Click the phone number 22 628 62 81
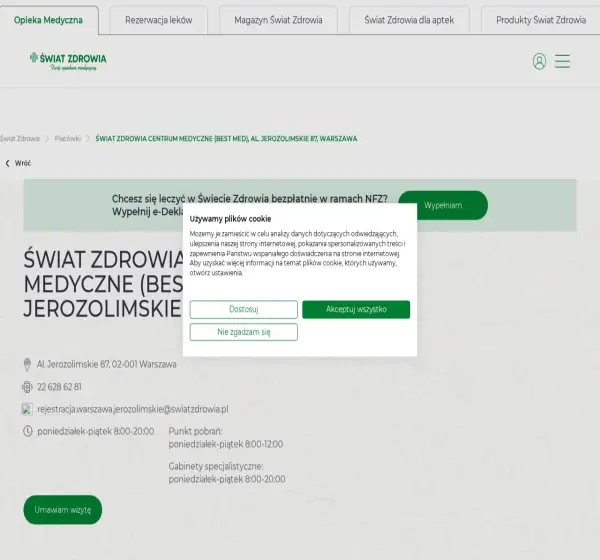 [x=59, y=387]
